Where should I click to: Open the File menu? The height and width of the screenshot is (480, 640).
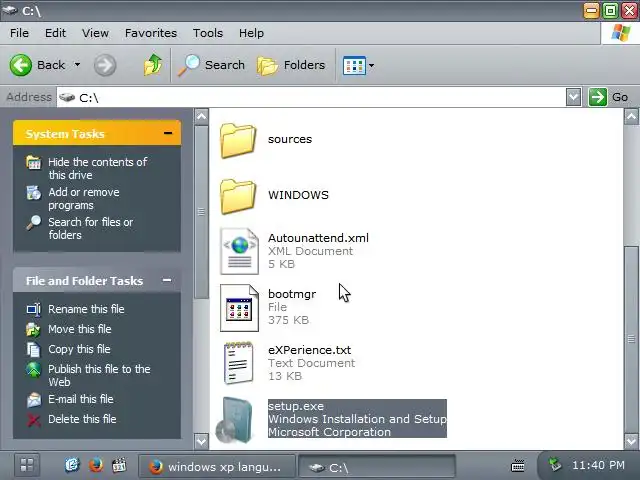click(x=19, y=33)
